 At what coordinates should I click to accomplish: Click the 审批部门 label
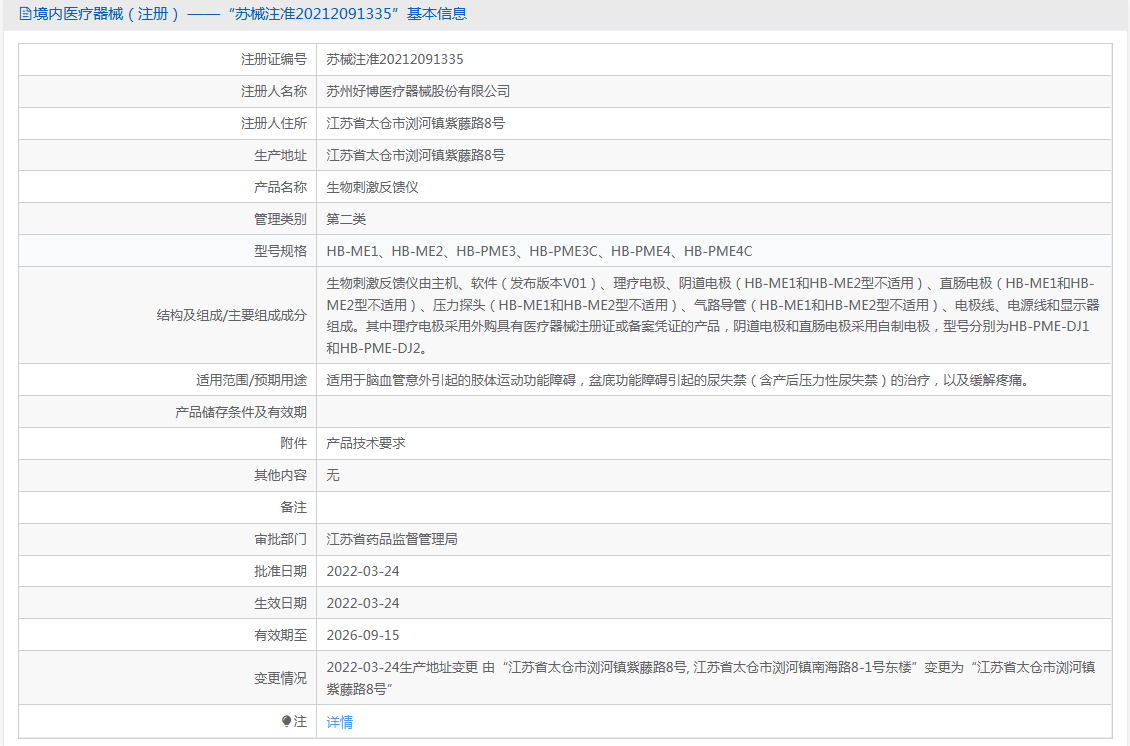tap(280, 539)
